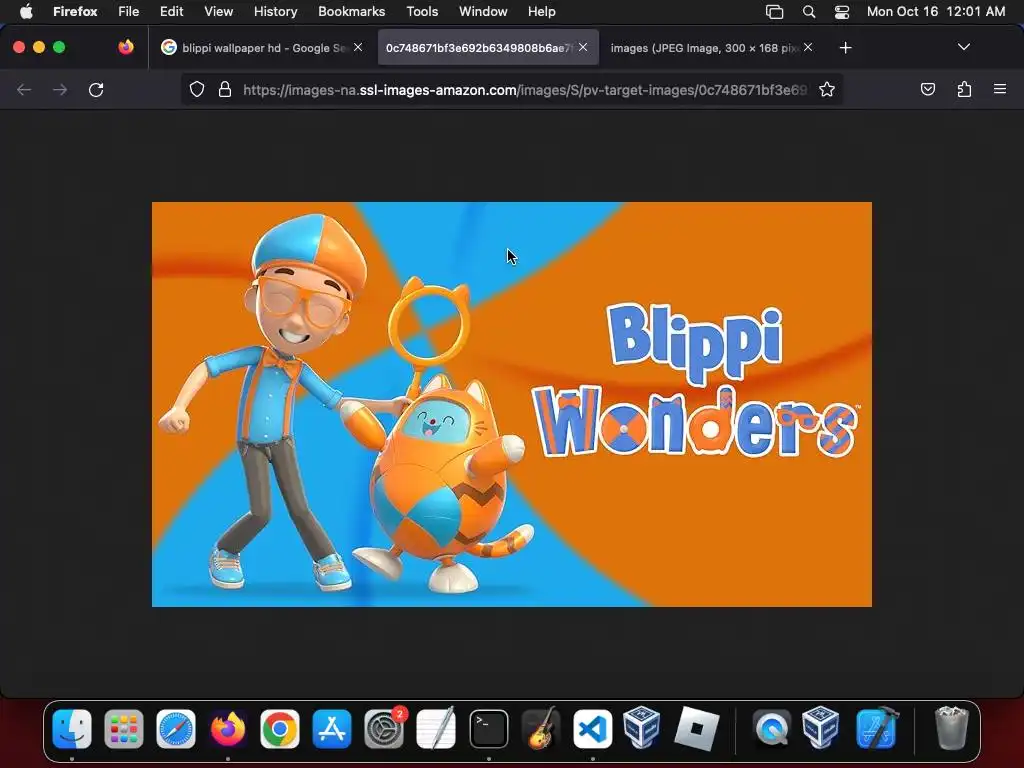Open the Help menu
The width and height of the screenshot is (1024, 768).
(541, 12)
